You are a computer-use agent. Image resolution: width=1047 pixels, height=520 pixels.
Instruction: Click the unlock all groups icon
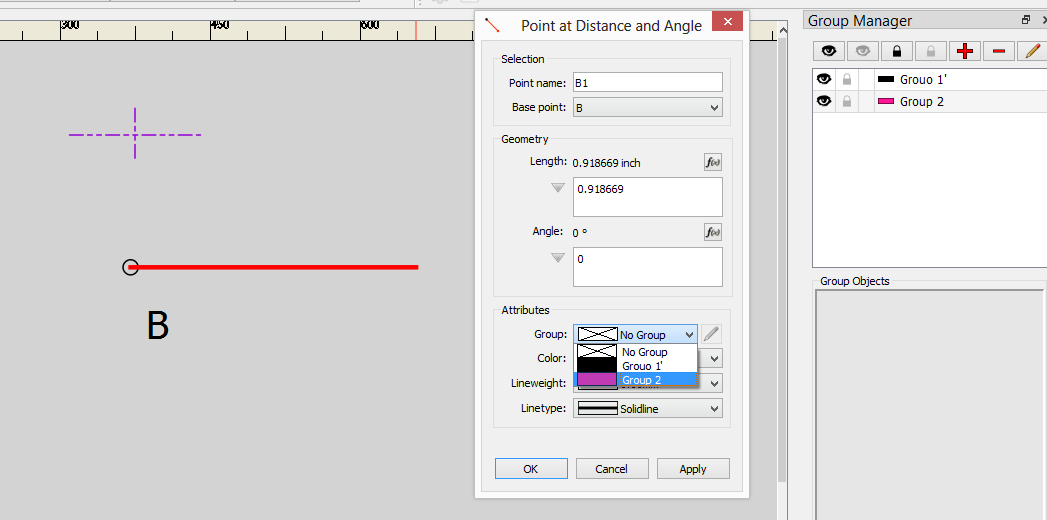point(931,51)
